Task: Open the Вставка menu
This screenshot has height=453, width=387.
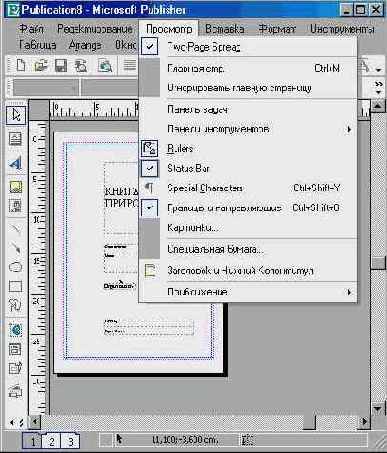Action: [x=224, y=29]
